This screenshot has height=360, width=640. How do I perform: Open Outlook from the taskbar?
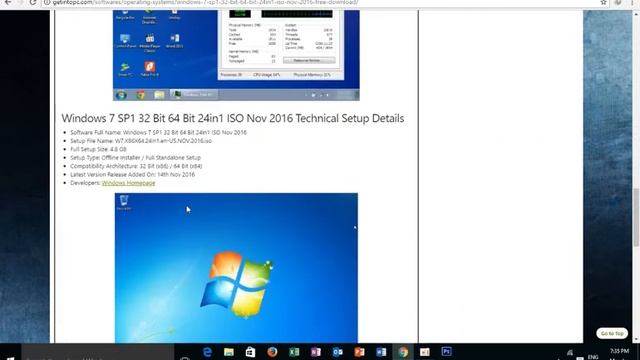click(338, 352)
